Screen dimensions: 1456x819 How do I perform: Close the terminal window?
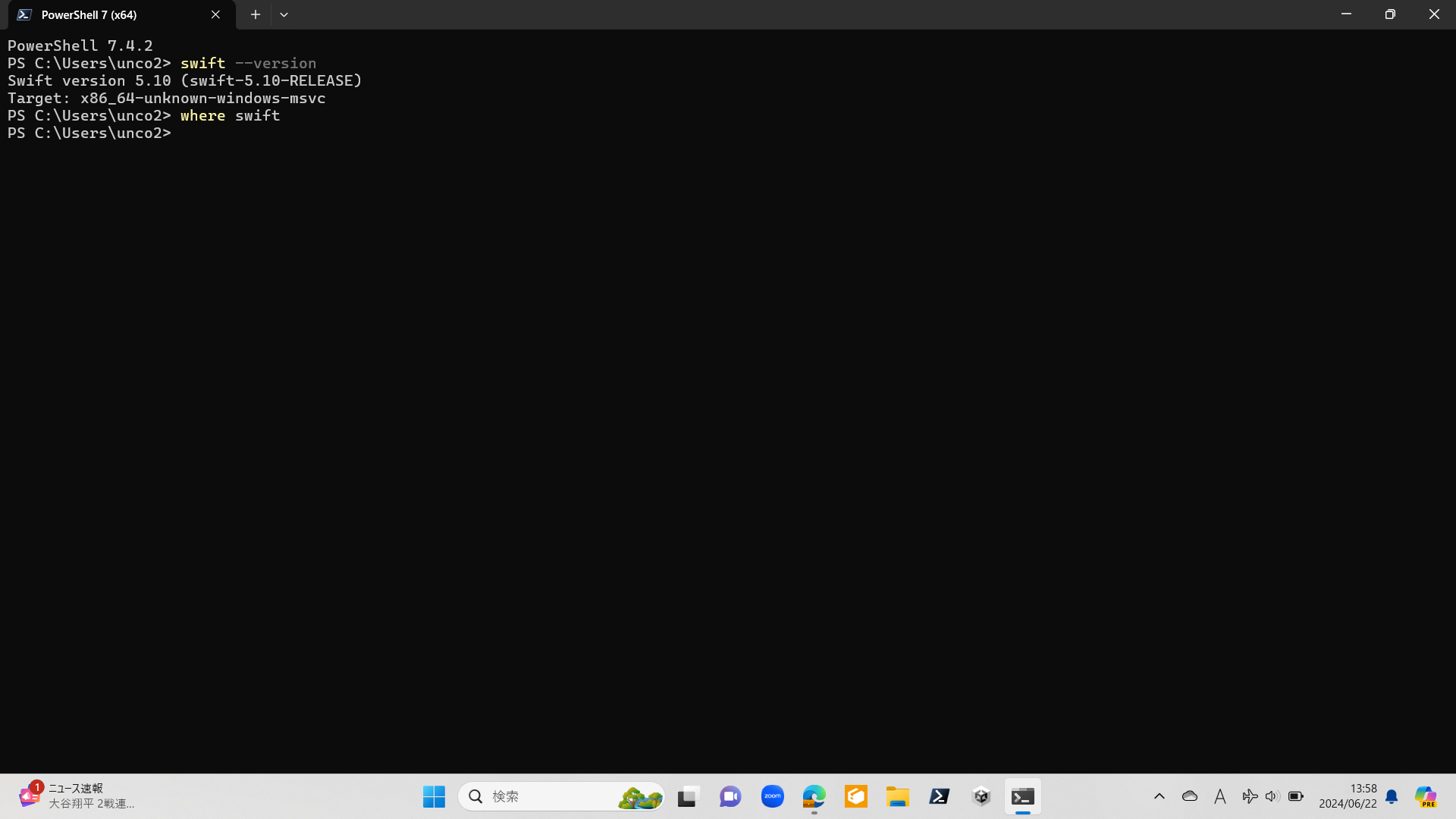click(x=1434, y=14)
